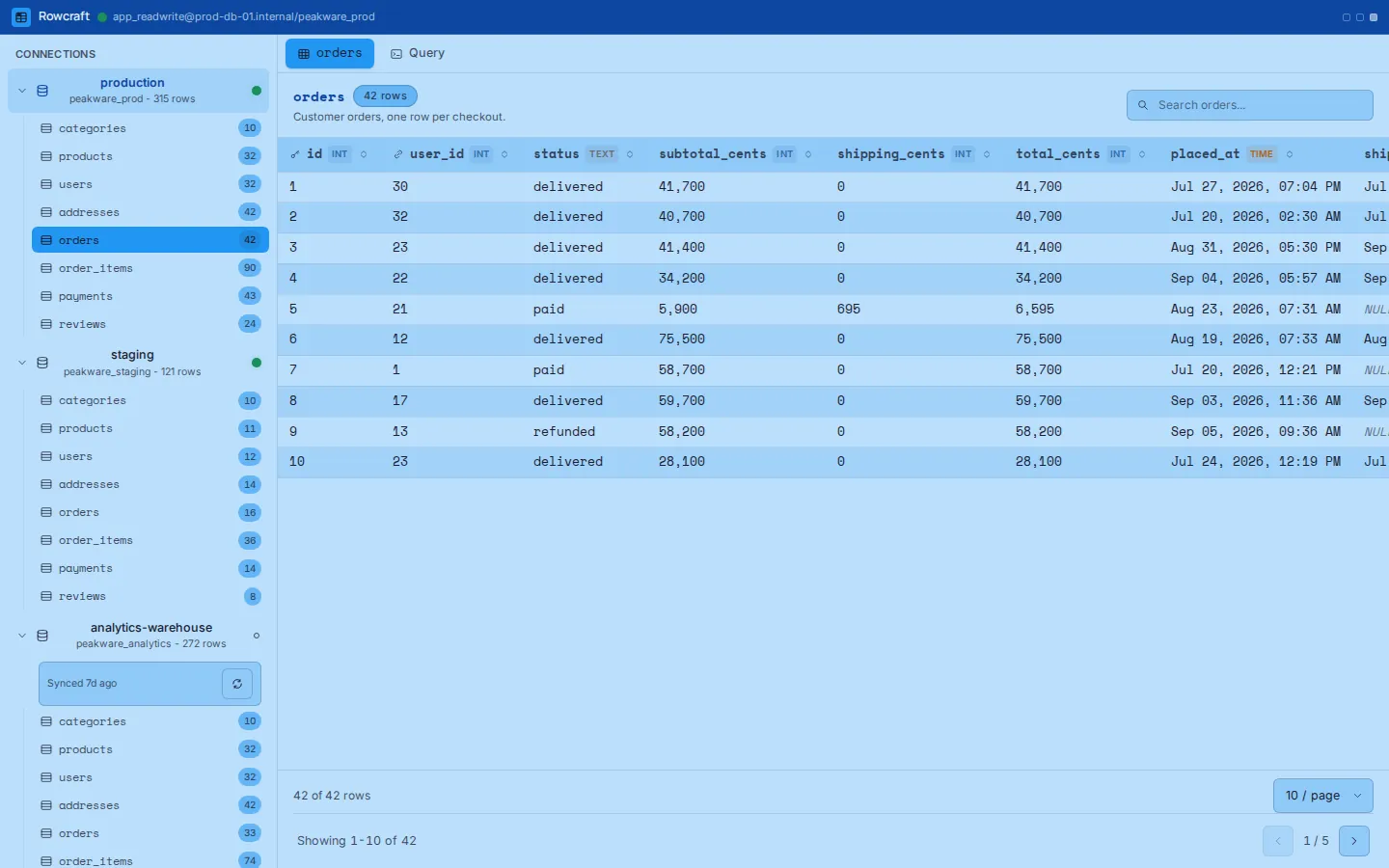The image size is (1389, 868).
Task: Click the previous page arrow
Action: click(x=1278, y=841)
